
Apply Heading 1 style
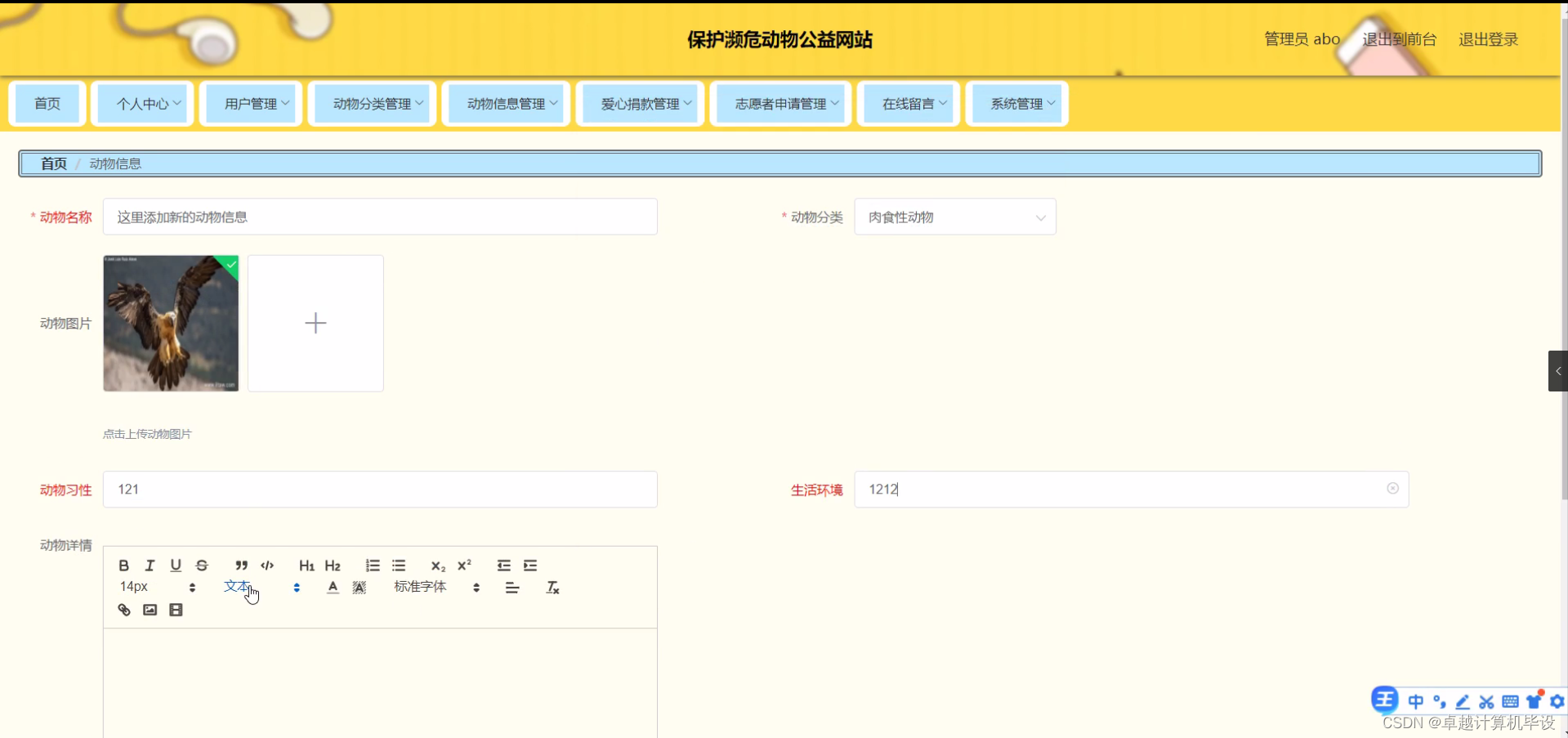click(306, 566)
